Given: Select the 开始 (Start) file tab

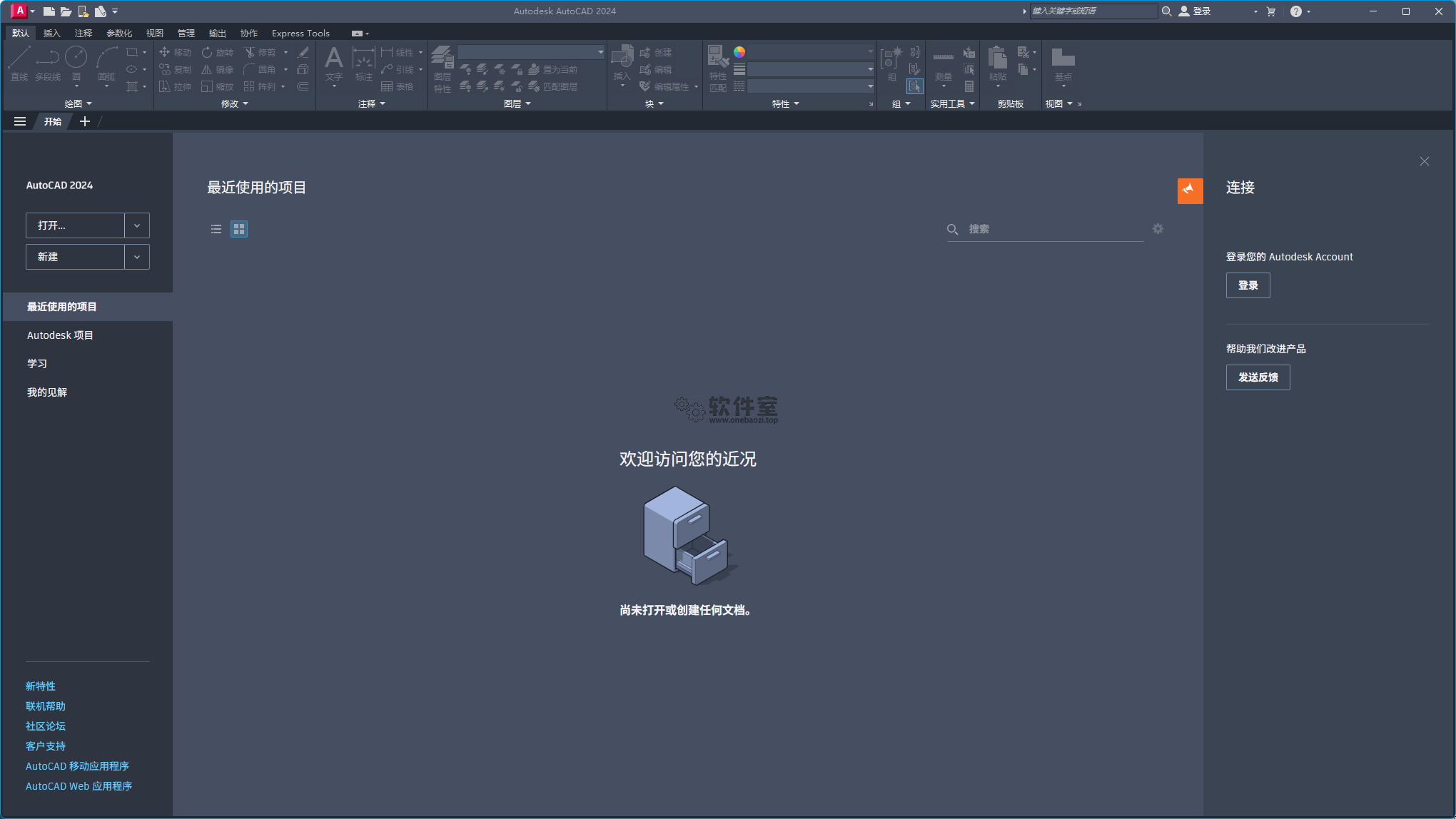Looking at the screenshot, I should (x=53, y=121).
